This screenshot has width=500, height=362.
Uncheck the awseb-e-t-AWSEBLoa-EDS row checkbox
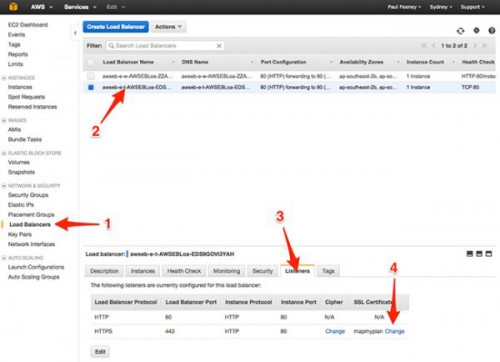(91, 87)
